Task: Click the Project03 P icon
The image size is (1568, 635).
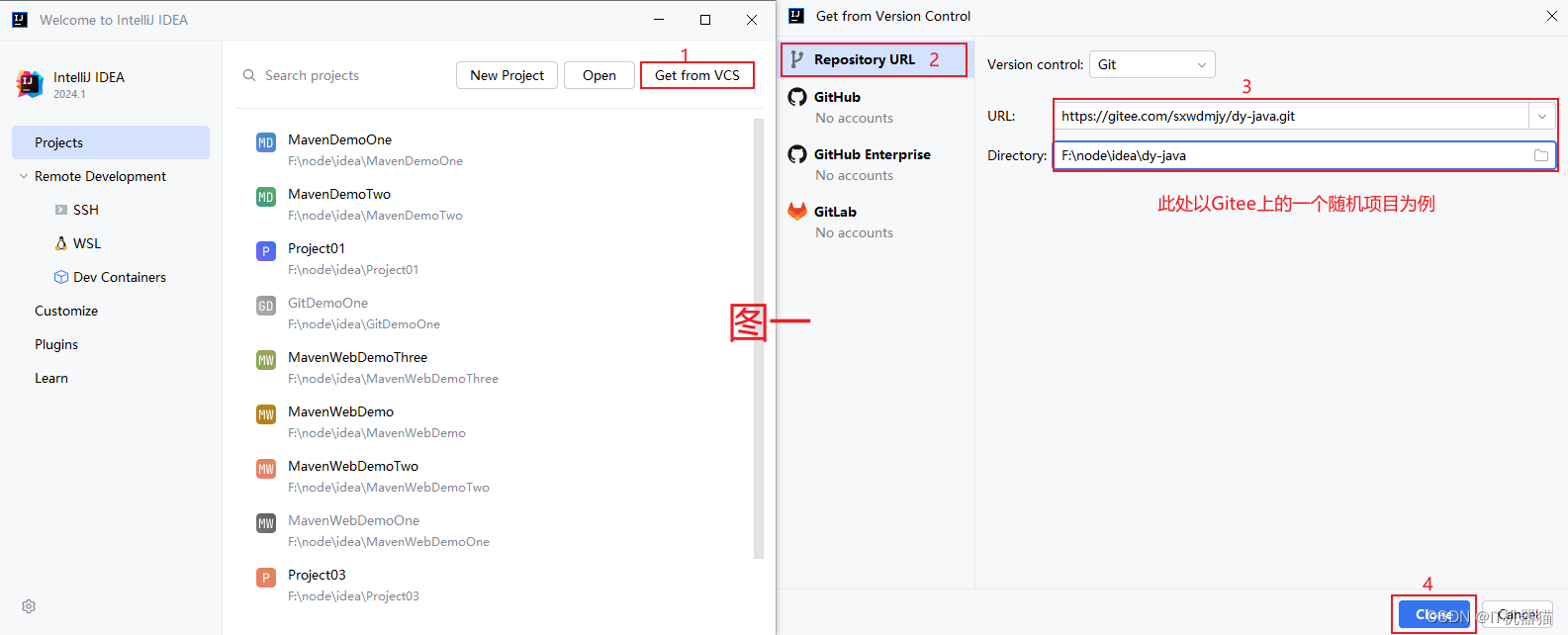Action: pos(266,578)
